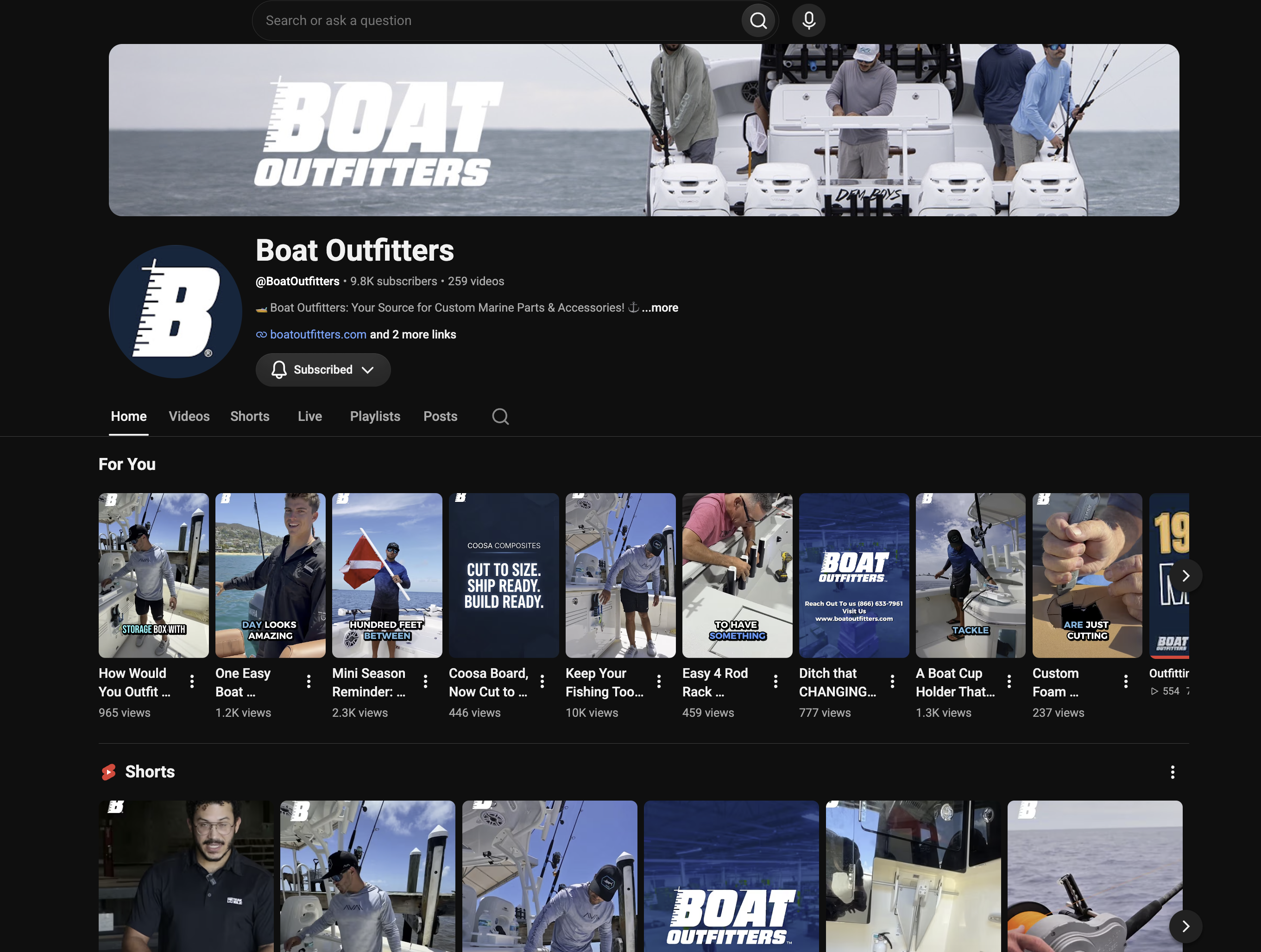Click the Boat Outfitters channel banner

(x=643, y=130)
